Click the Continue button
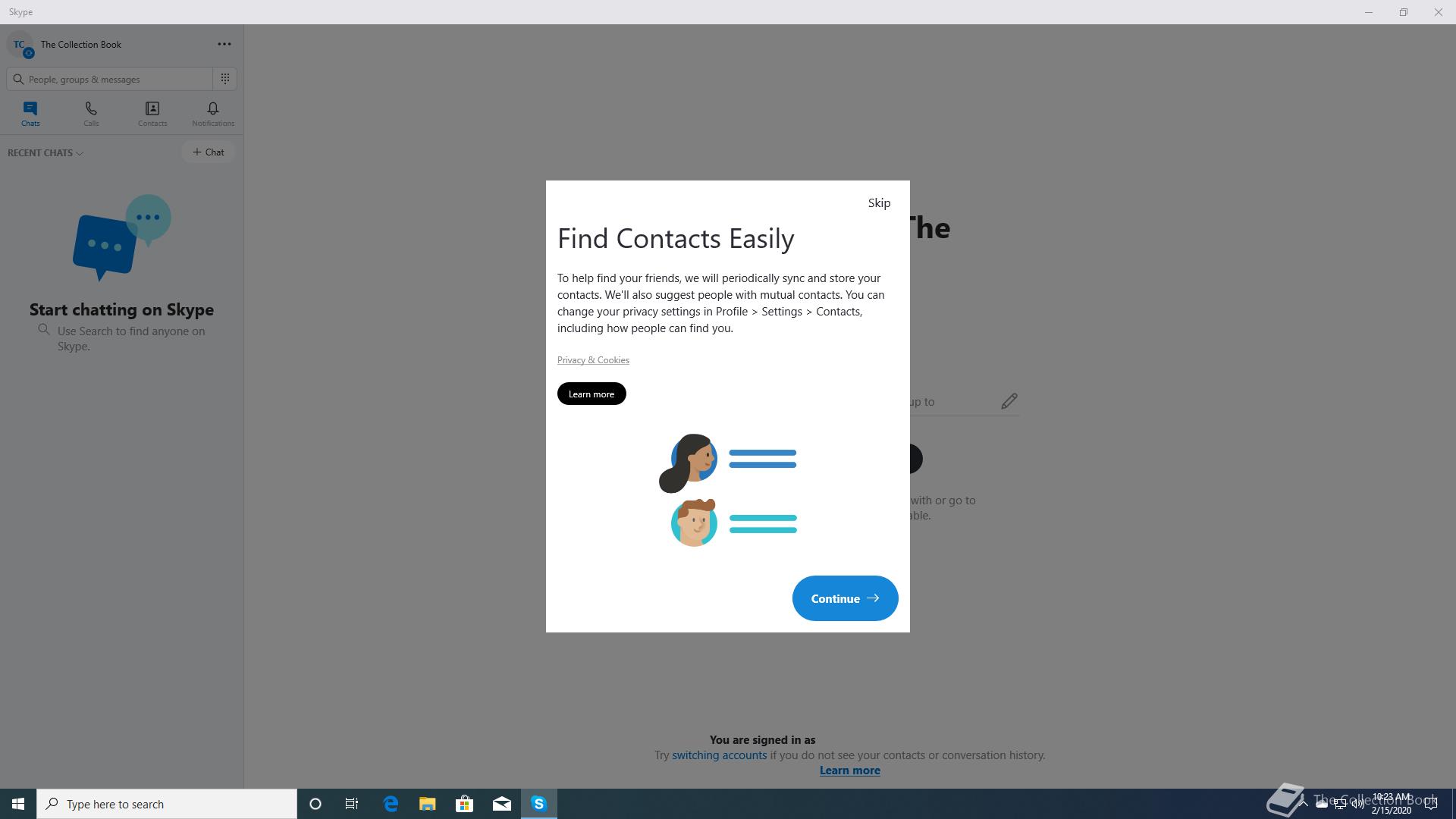Screen dimensions: 1456x819 pyautogui.click(x=845, y=598)
